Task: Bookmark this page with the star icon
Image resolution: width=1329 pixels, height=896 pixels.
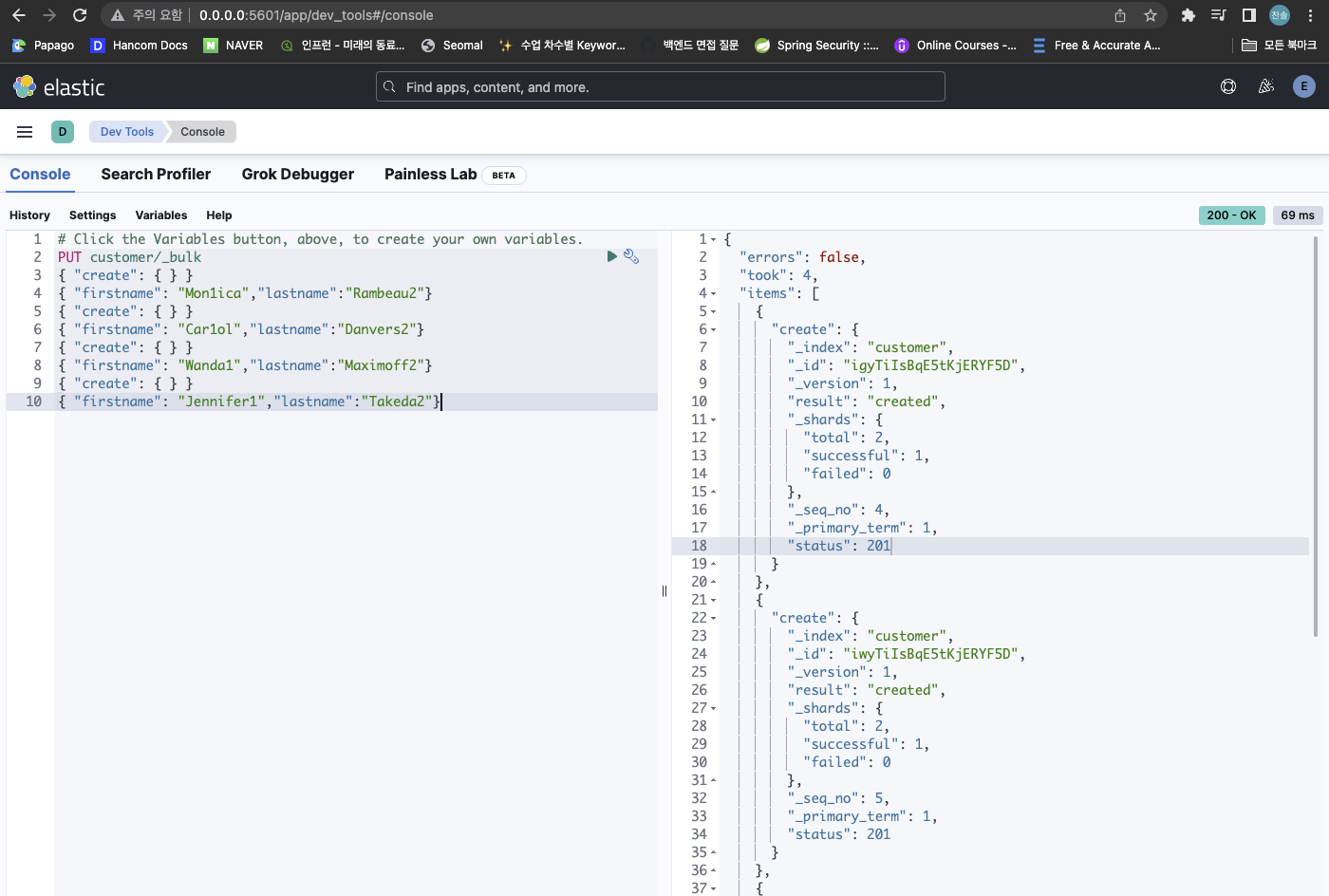Action: (1151, 15)
